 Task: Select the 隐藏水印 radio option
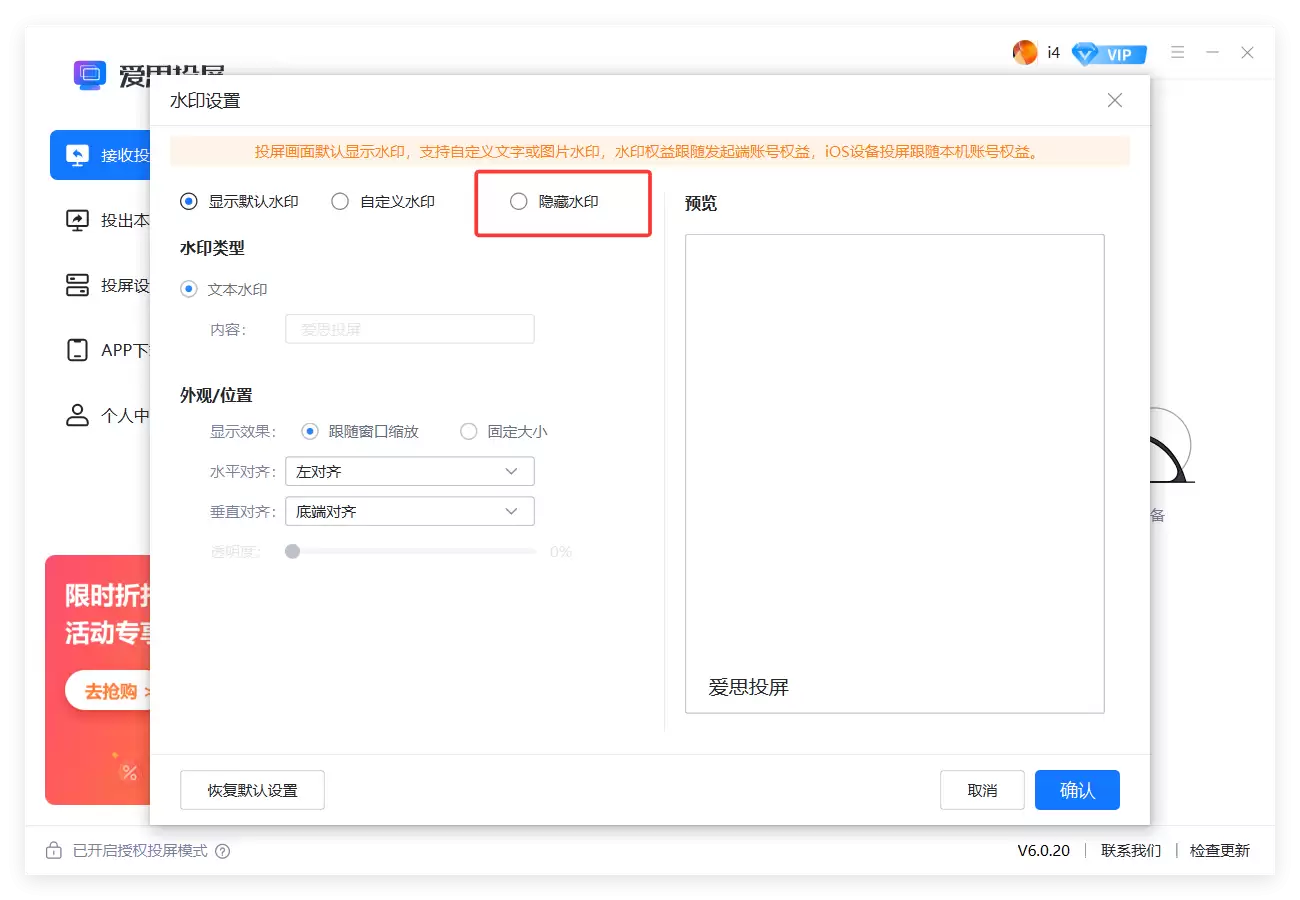tap(518, 201)
